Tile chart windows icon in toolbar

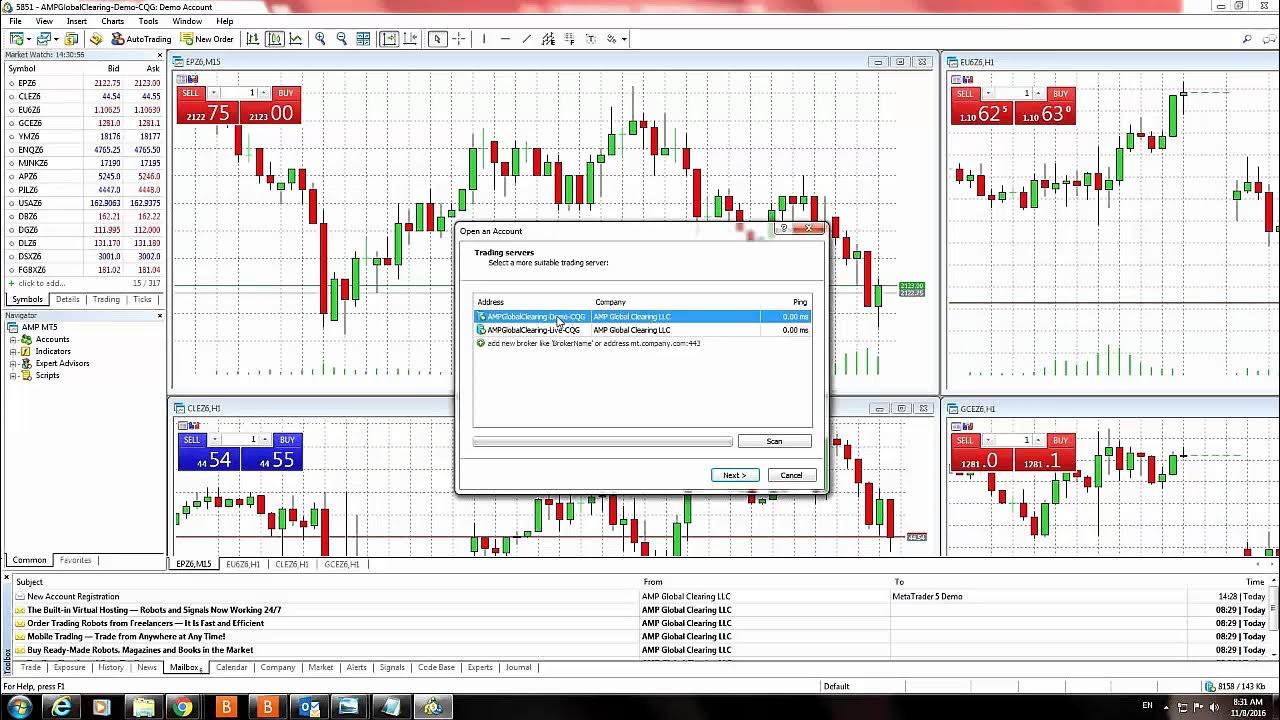click(363, 39)
